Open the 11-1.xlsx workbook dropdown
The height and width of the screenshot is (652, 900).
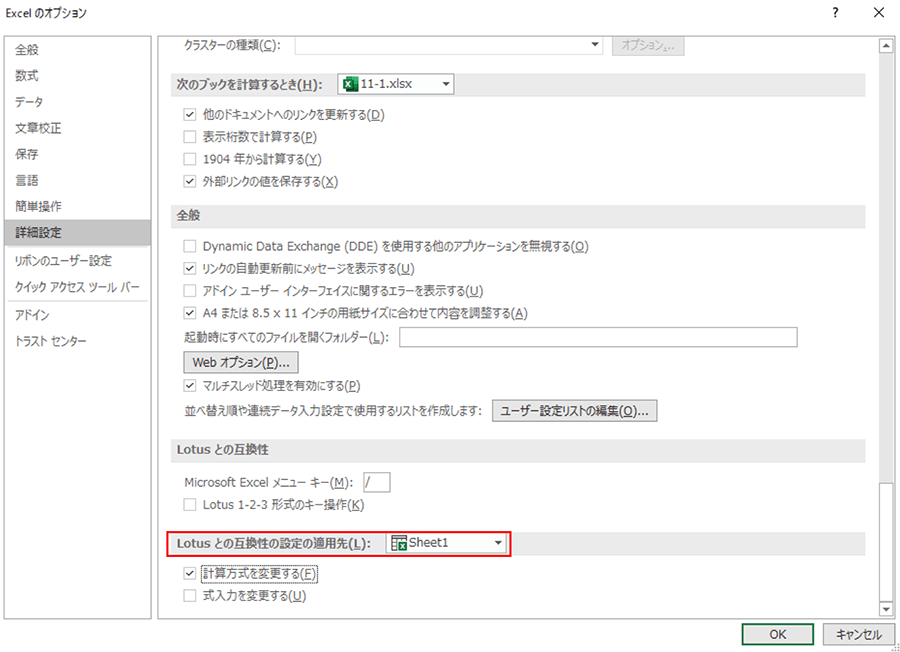[x=395, y=84]
